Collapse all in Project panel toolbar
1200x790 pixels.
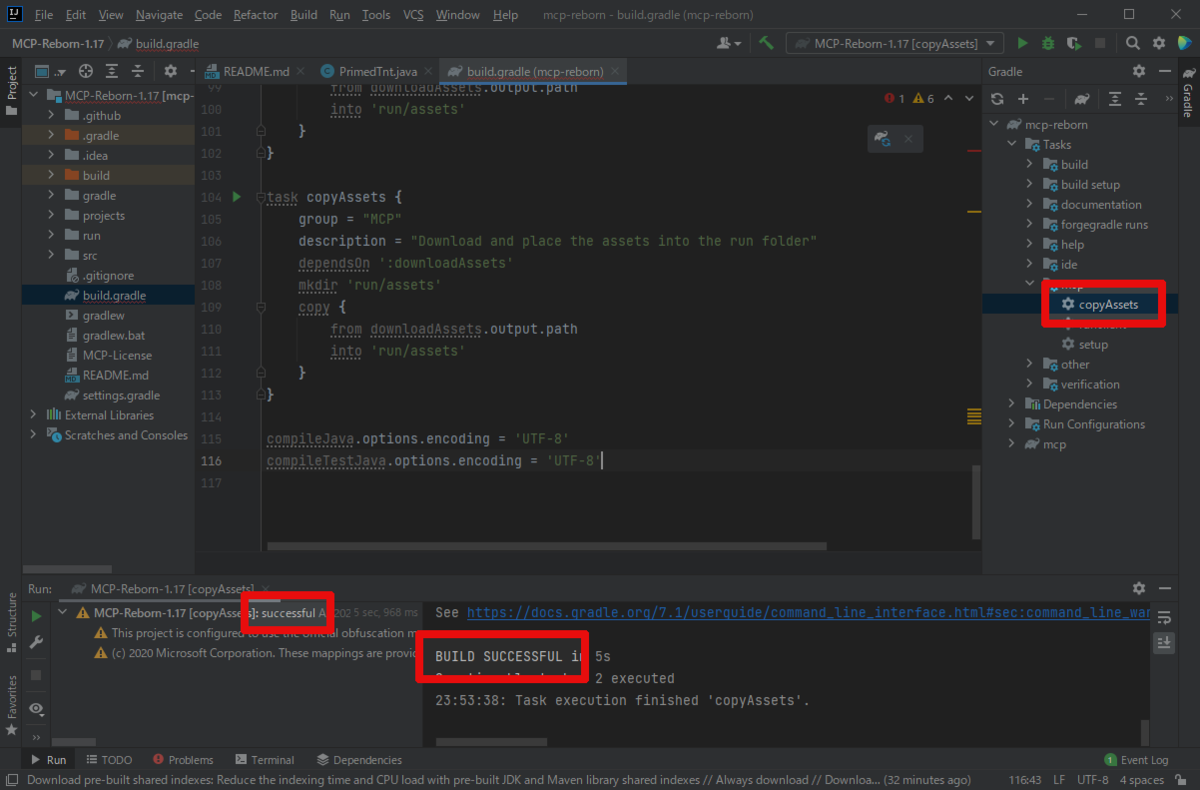coord(138,71)
